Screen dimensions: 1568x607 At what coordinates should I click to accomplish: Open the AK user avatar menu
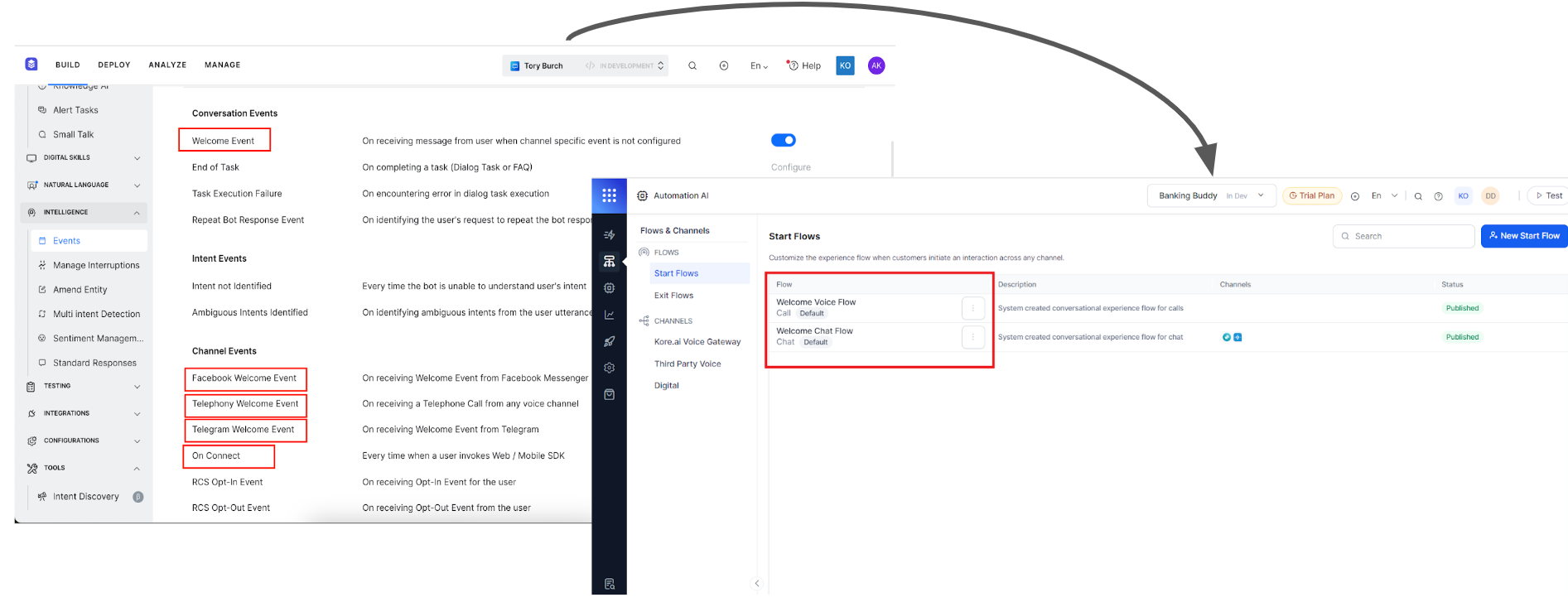point(876,65)
